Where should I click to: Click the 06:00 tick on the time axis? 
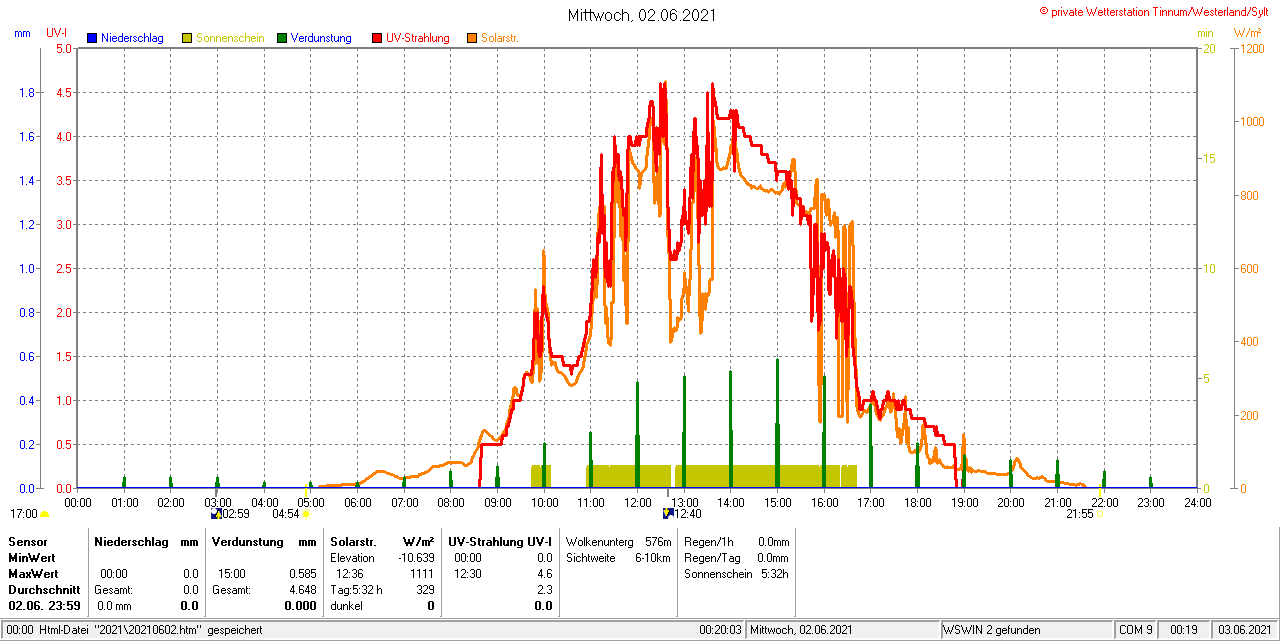[x=357, y=502]
